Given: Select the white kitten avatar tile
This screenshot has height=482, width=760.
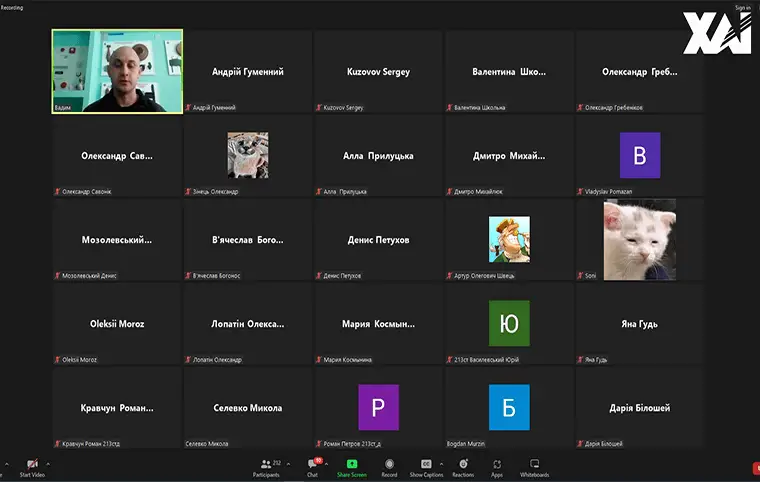Looking at the screenshot, I should pyautogui.click(x=639, y=239).
